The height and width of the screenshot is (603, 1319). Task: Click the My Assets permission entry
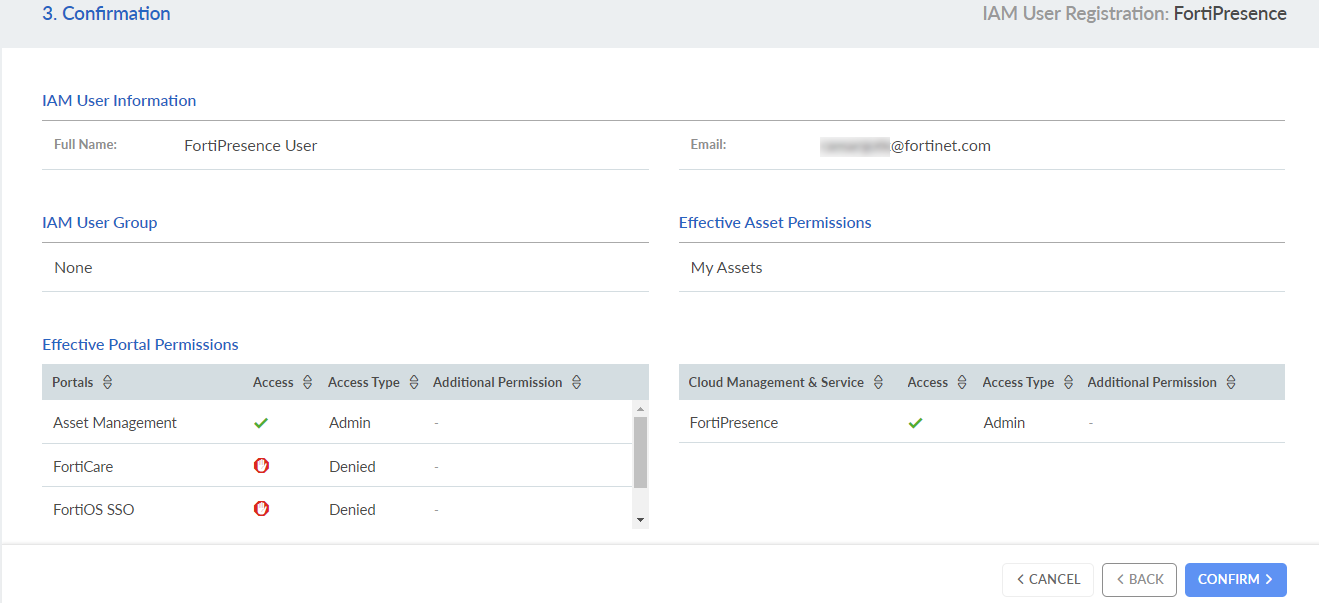[x=727, y=268]
